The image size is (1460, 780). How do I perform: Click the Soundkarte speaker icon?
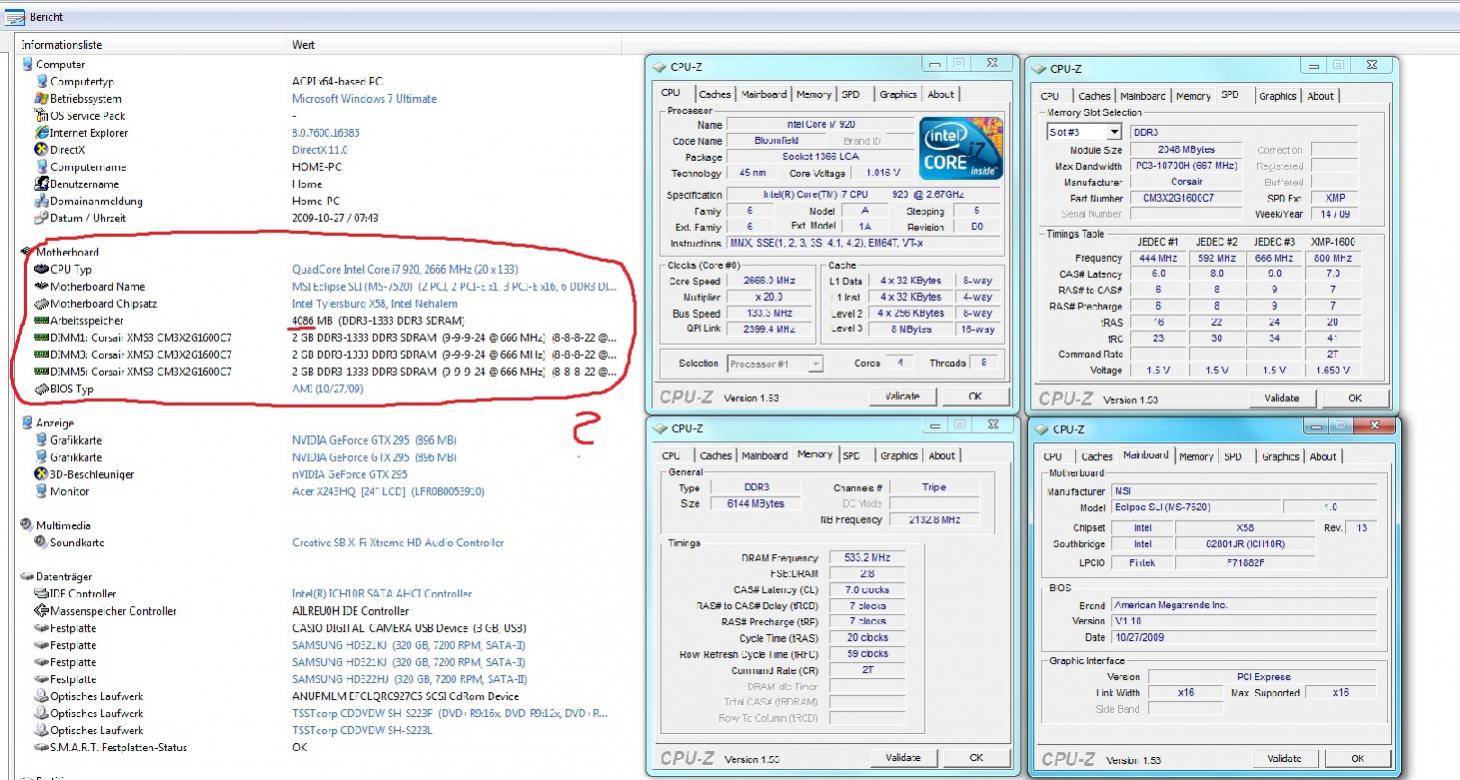pyautogui.click(x=42, y=542)
